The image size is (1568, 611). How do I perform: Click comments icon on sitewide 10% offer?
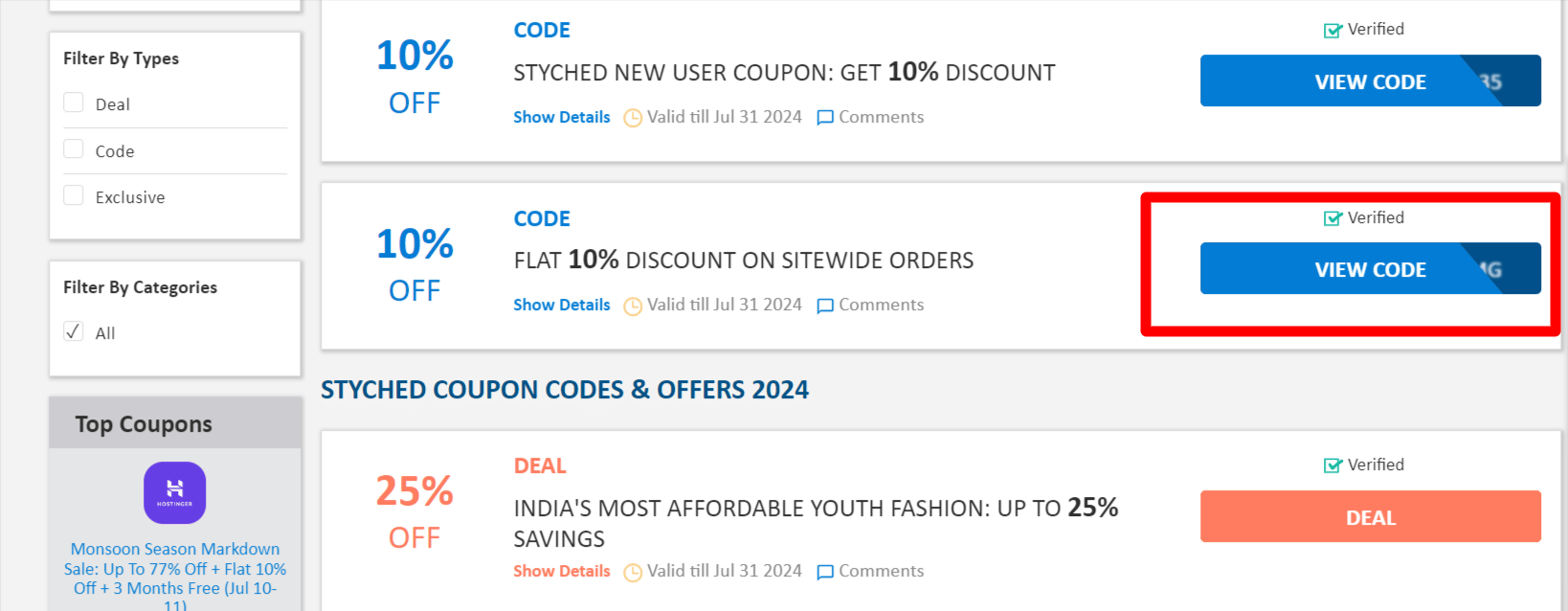point(825,305)
